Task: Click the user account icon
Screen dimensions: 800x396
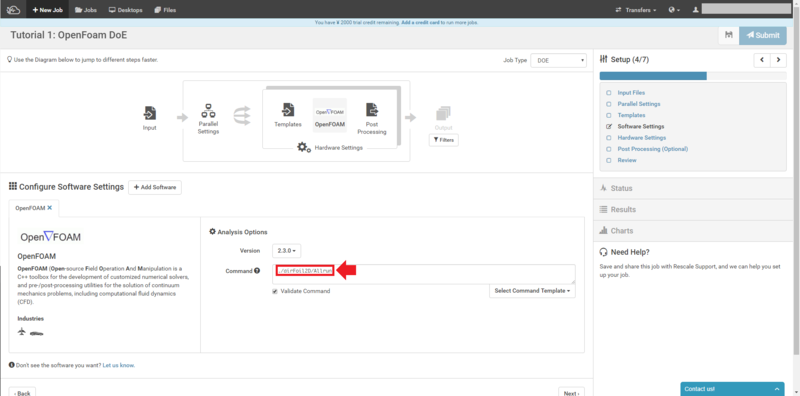Action: 695,10
